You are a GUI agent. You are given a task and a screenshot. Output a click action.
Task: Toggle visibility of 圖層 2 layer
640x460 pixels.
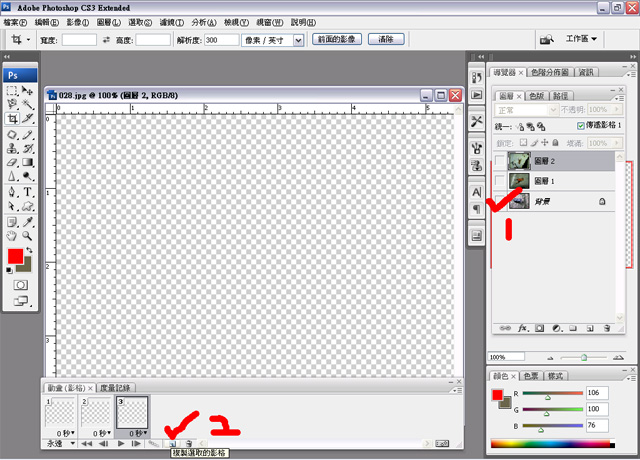tap(500, 161)
